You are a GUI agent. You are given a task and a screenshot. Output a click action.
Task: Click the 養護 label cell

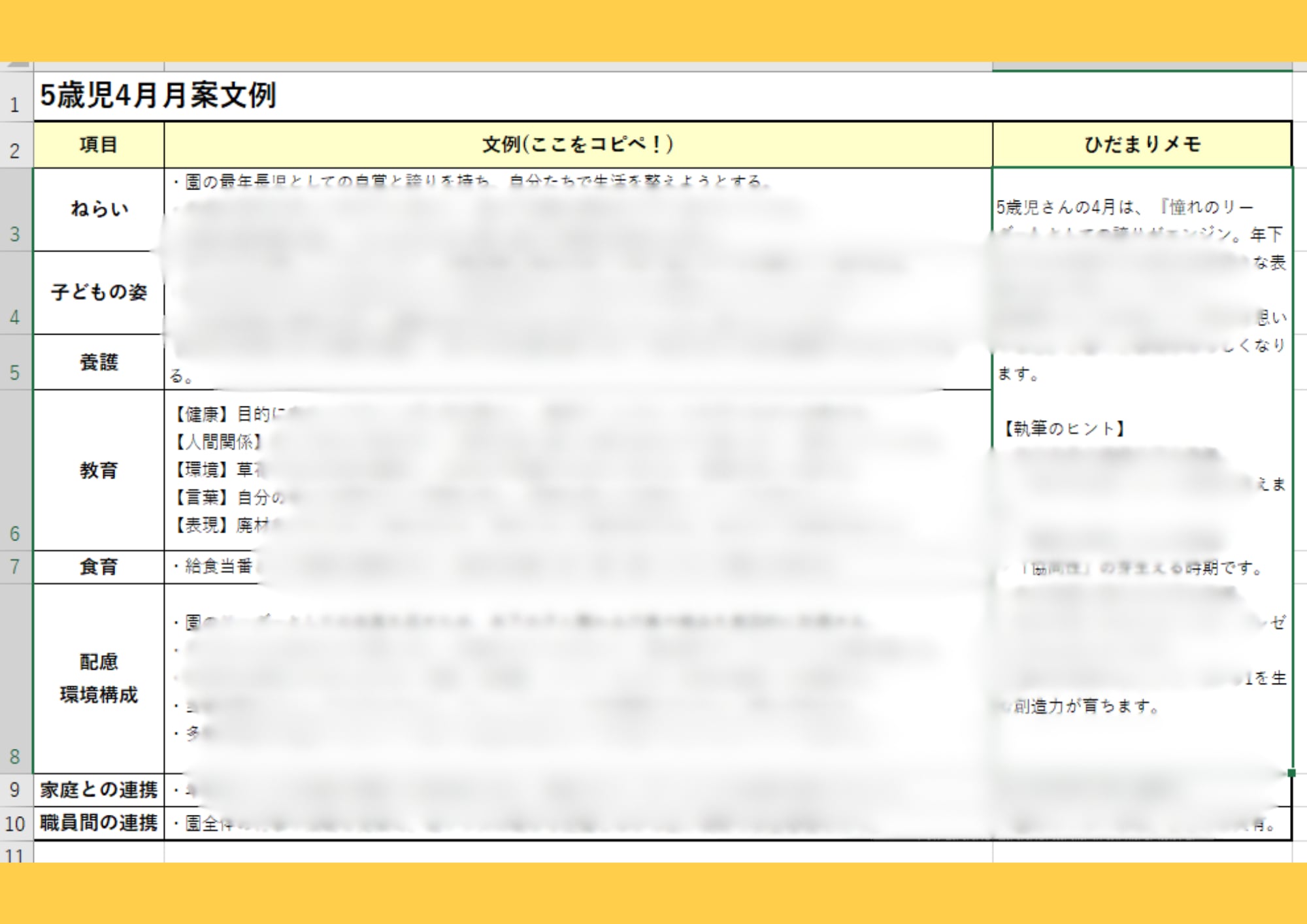99,363
